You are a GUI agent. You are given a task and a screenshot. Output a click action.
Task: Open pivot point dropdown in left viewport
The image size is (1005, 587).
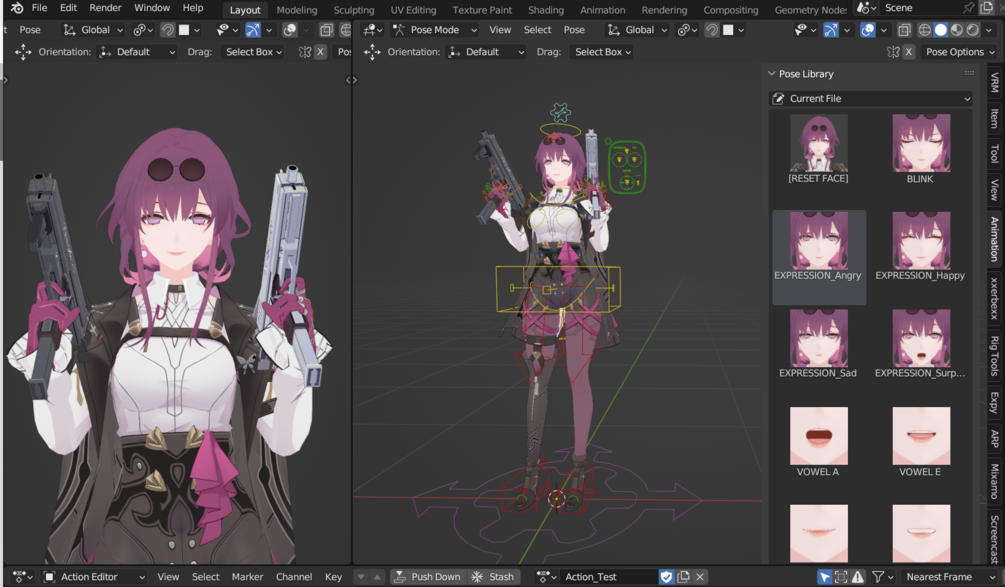(142, 29)
